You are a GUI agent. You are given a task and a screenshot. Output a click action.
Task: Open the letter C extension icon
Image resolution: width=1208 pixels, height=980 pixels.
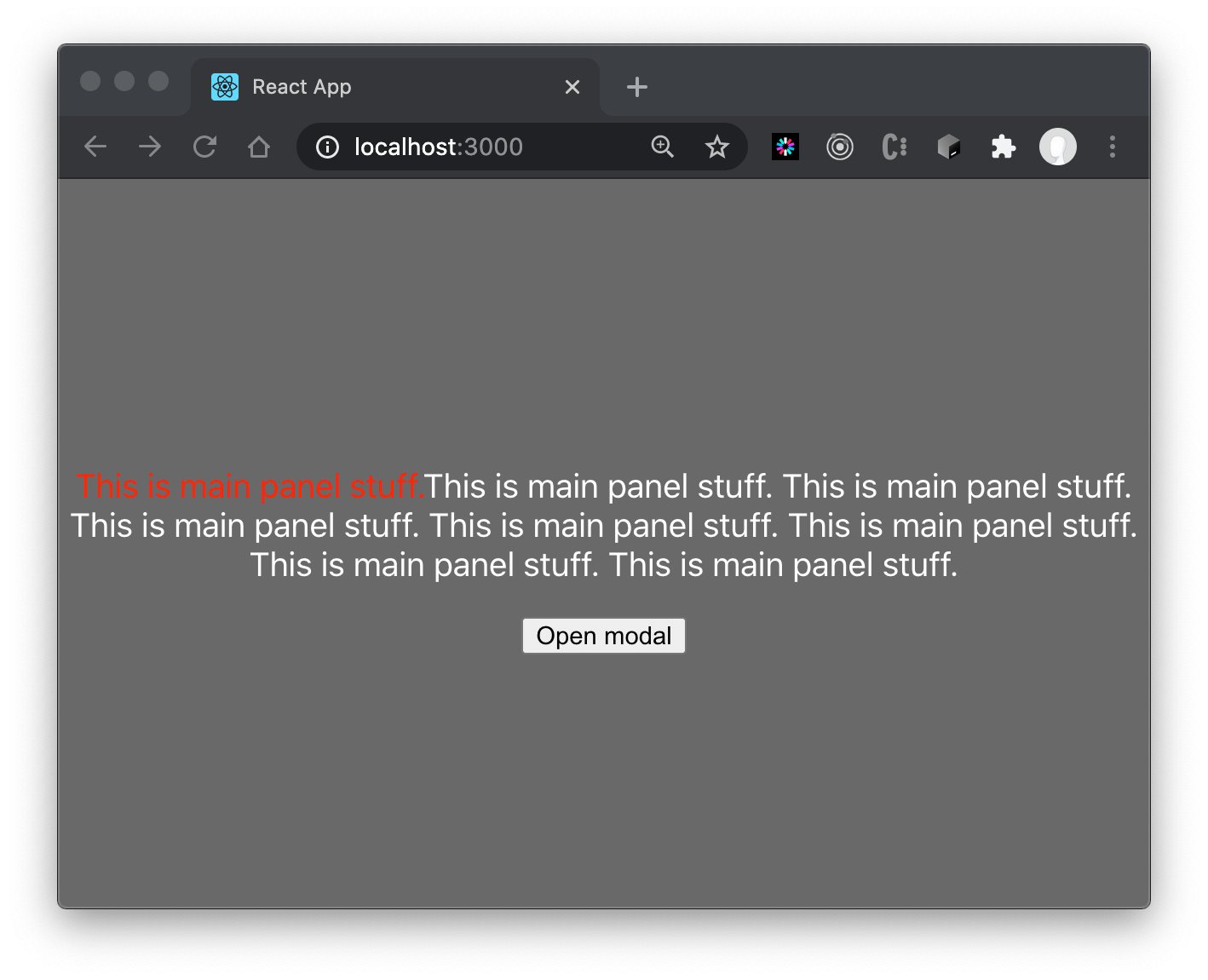click(x=894, y=147)
